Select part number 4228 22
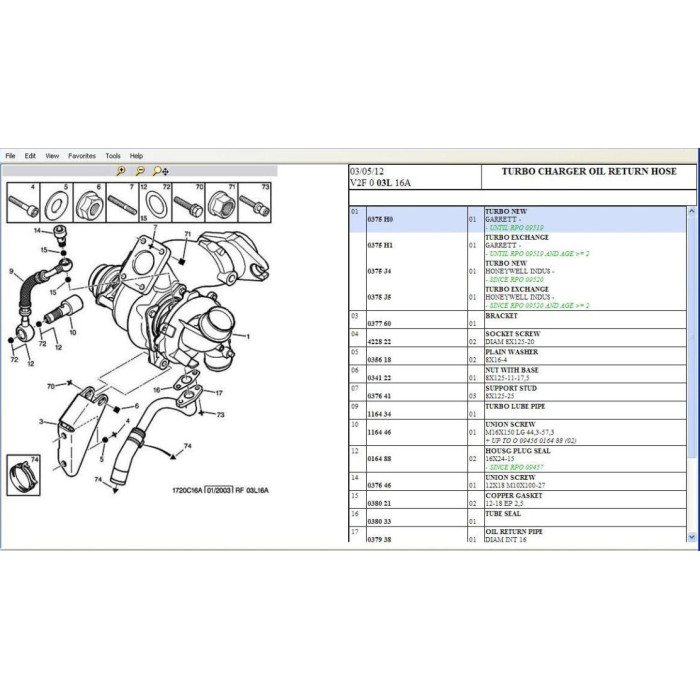The height and width of the screenshot is (700, 700). 379,342
